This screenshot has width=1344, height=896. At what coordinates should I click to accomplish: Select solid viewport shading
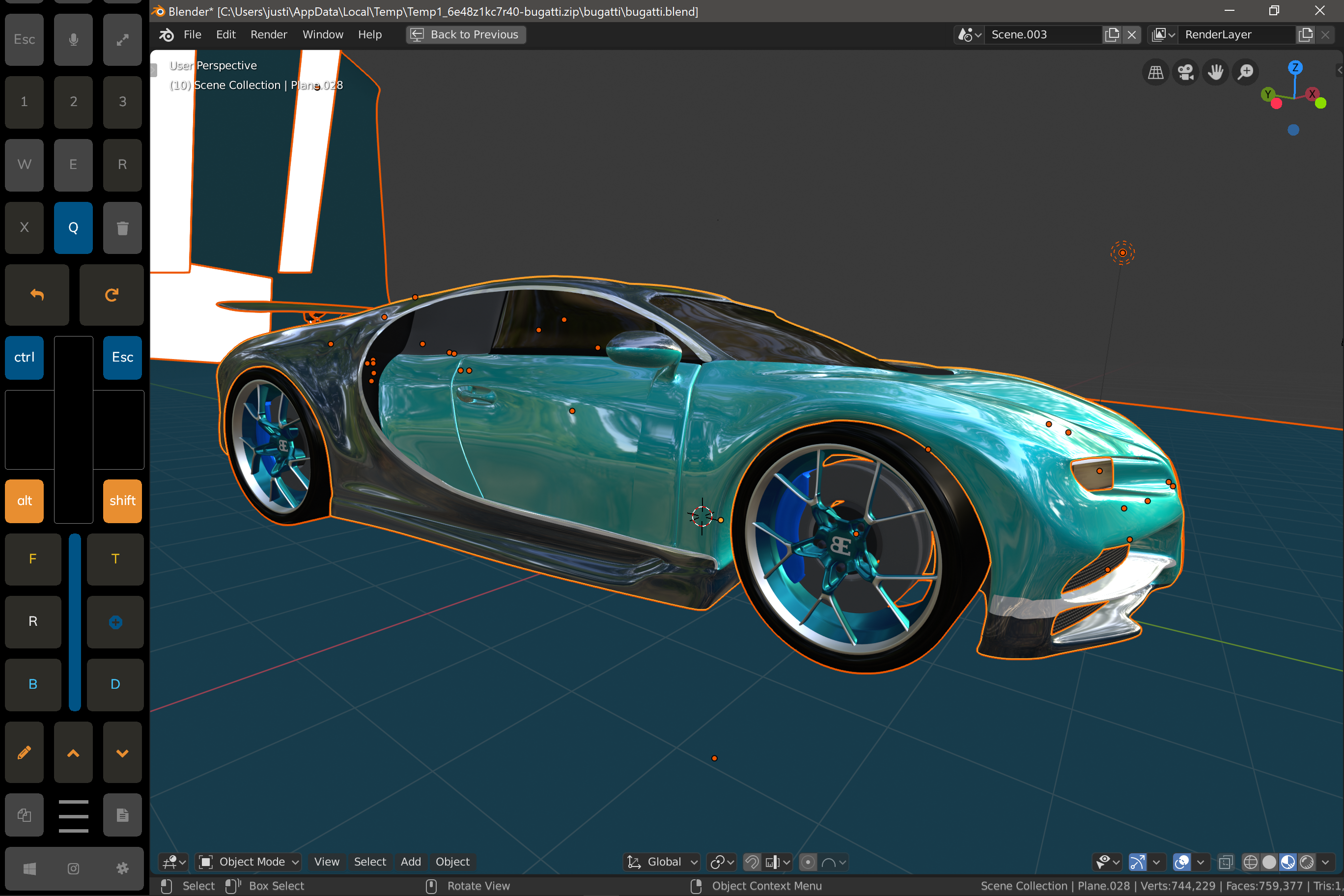[x=1269, y=862]
